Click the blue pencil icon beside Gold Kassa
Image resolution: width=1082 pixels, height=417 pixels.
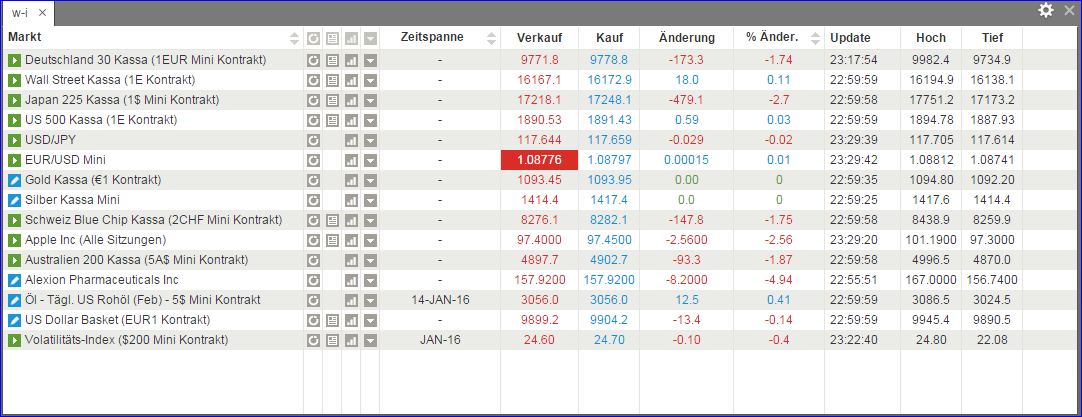click(x=14, y=180)
